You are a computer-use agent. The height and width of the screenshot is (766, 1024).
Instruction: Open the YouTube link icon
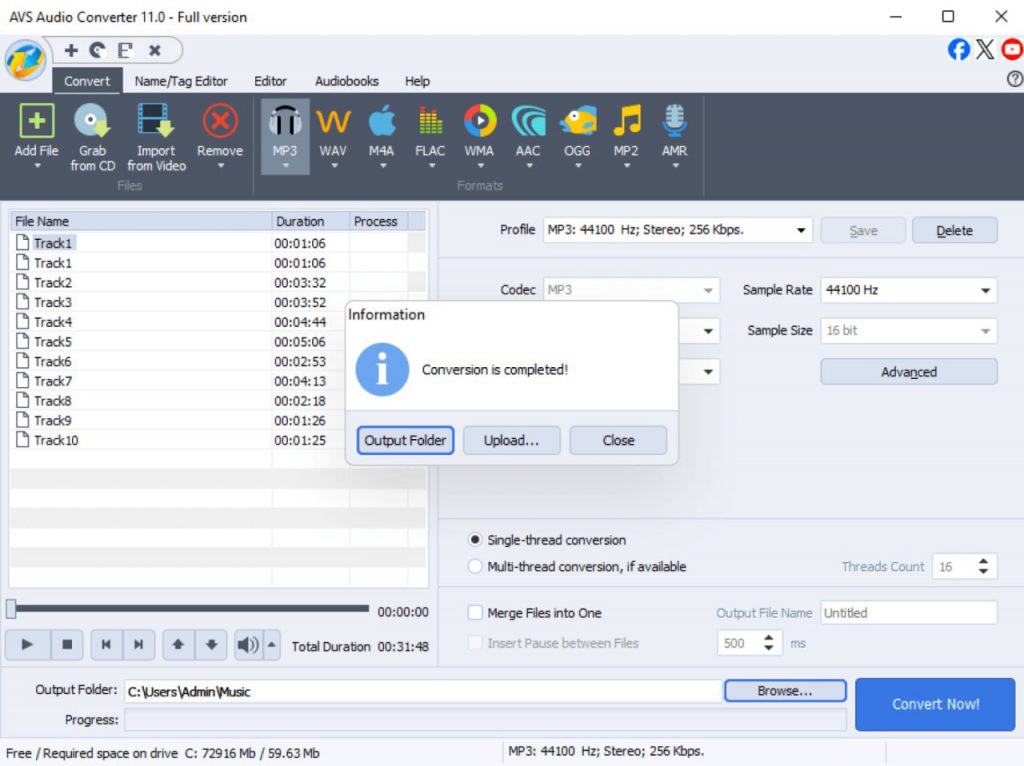click(x=1012, y=49)
